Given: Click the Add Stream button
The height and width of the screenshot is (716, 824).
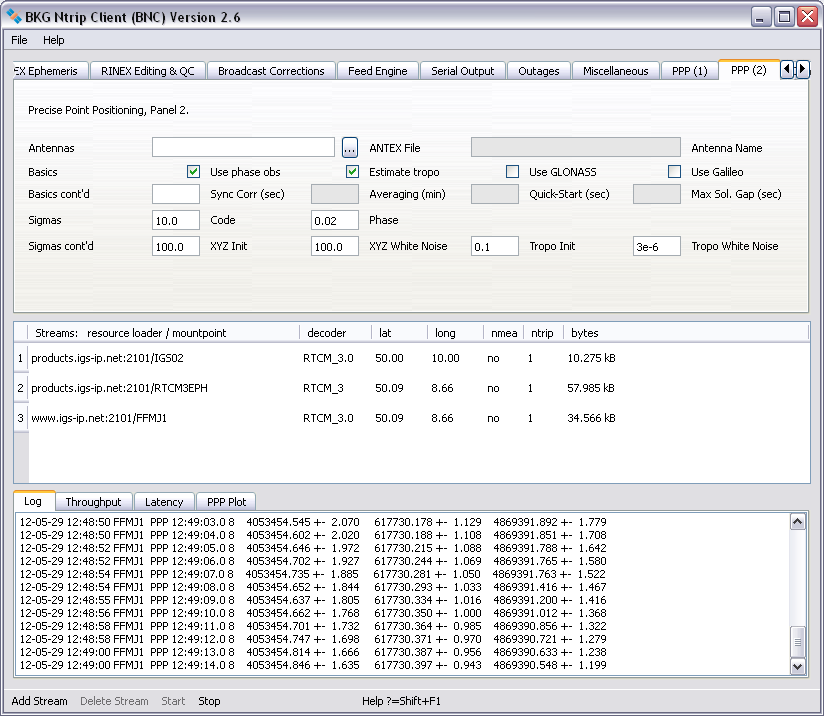Looking at the screenshot, I should pyautogui.click(x=39, y=701).
